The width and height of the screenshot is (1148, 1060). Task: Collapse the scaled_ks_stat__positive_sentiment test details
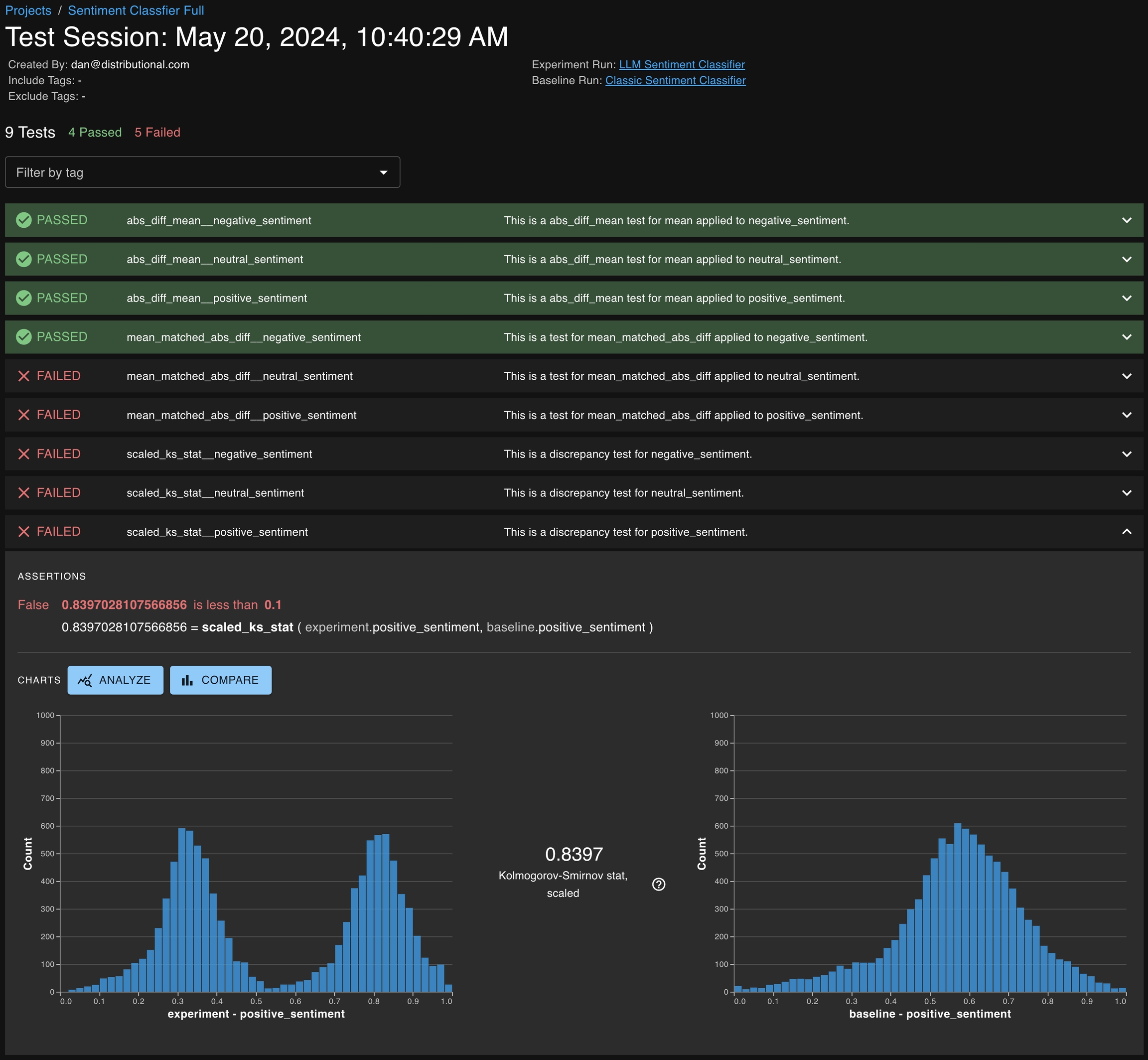click(x=1126, y=532)
